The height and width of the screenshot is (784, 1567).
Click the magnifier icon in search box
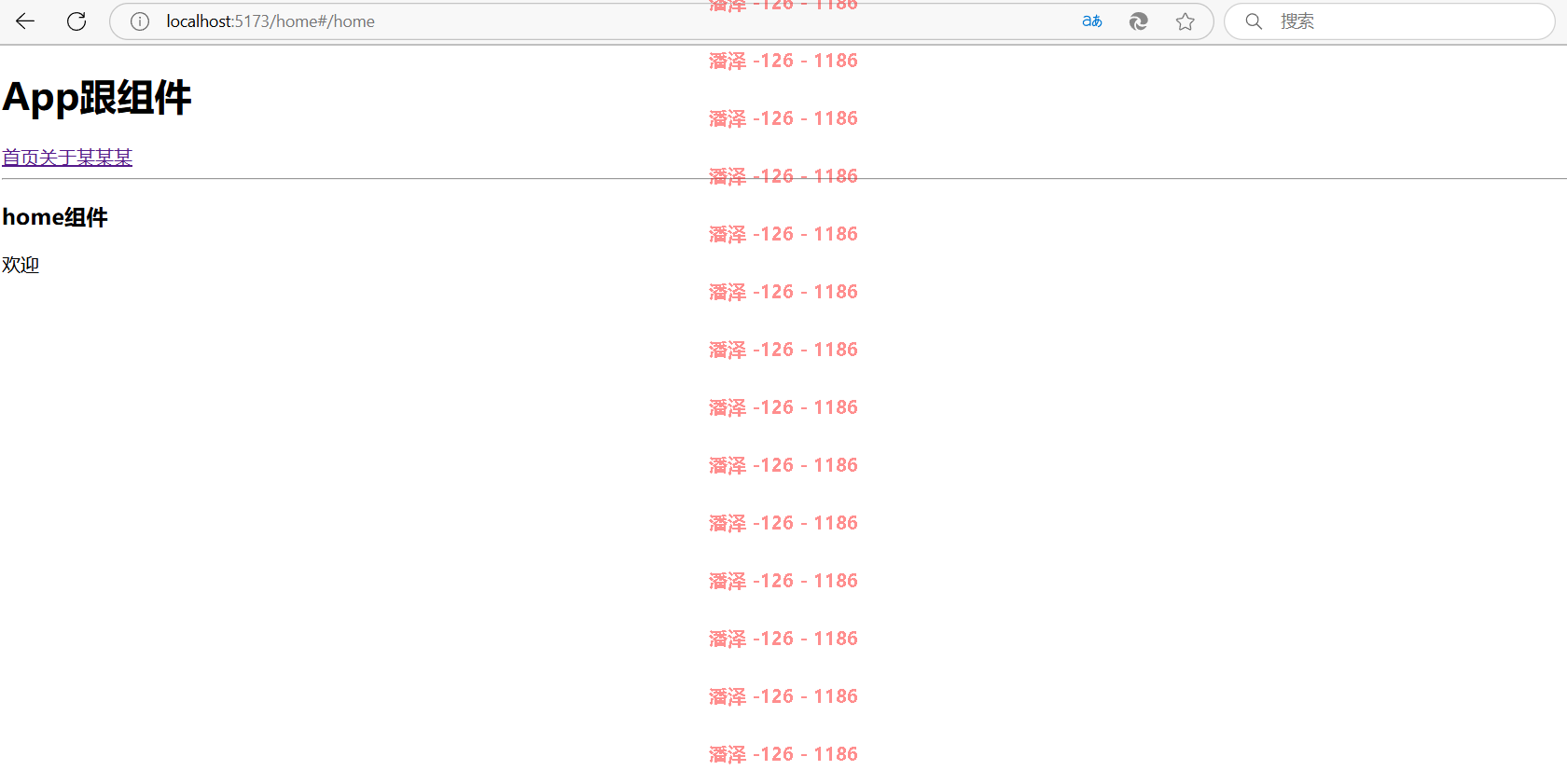1254,21
